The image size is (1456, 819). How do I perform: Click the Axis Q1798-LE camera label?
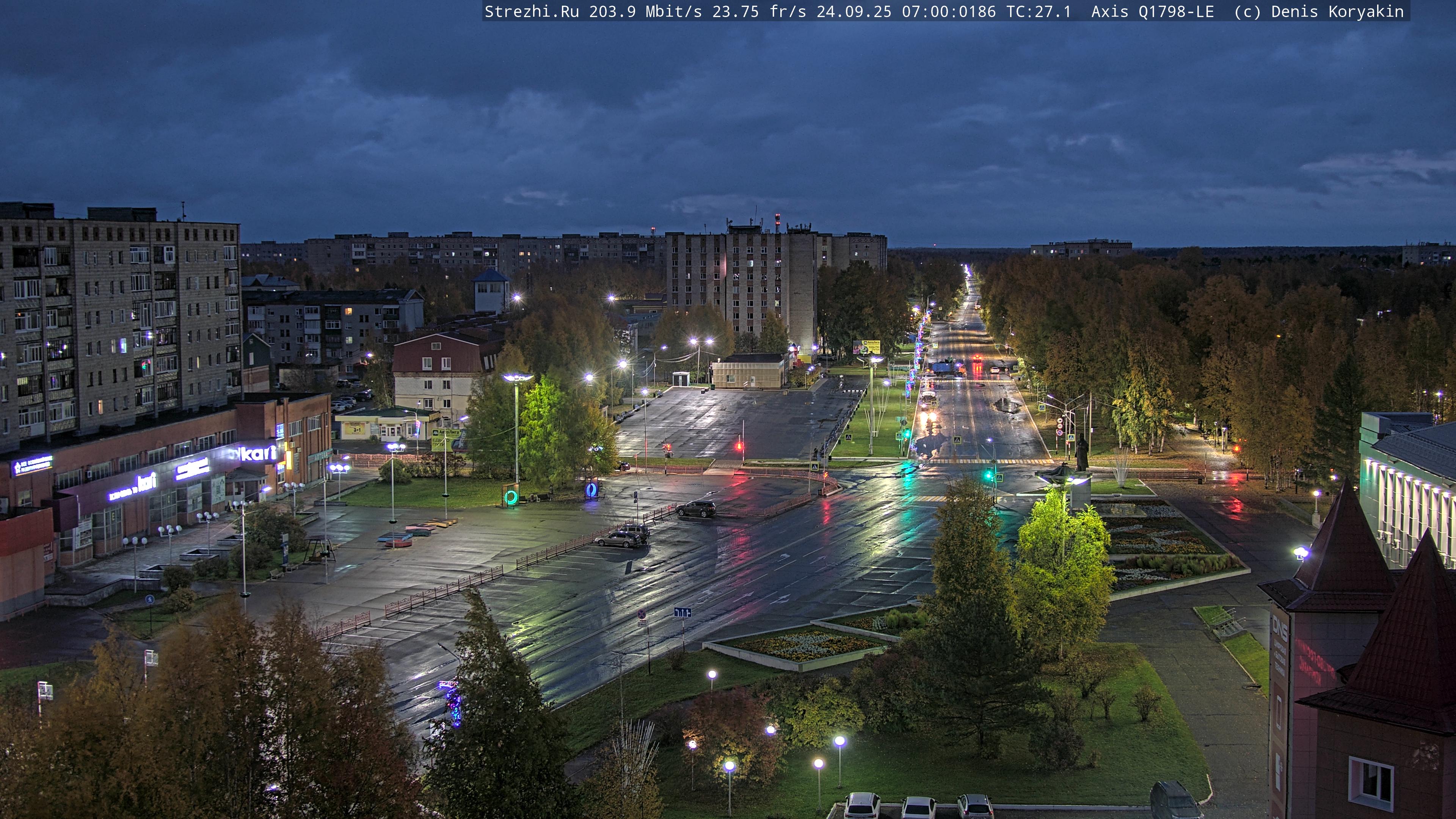[1152, 11]
